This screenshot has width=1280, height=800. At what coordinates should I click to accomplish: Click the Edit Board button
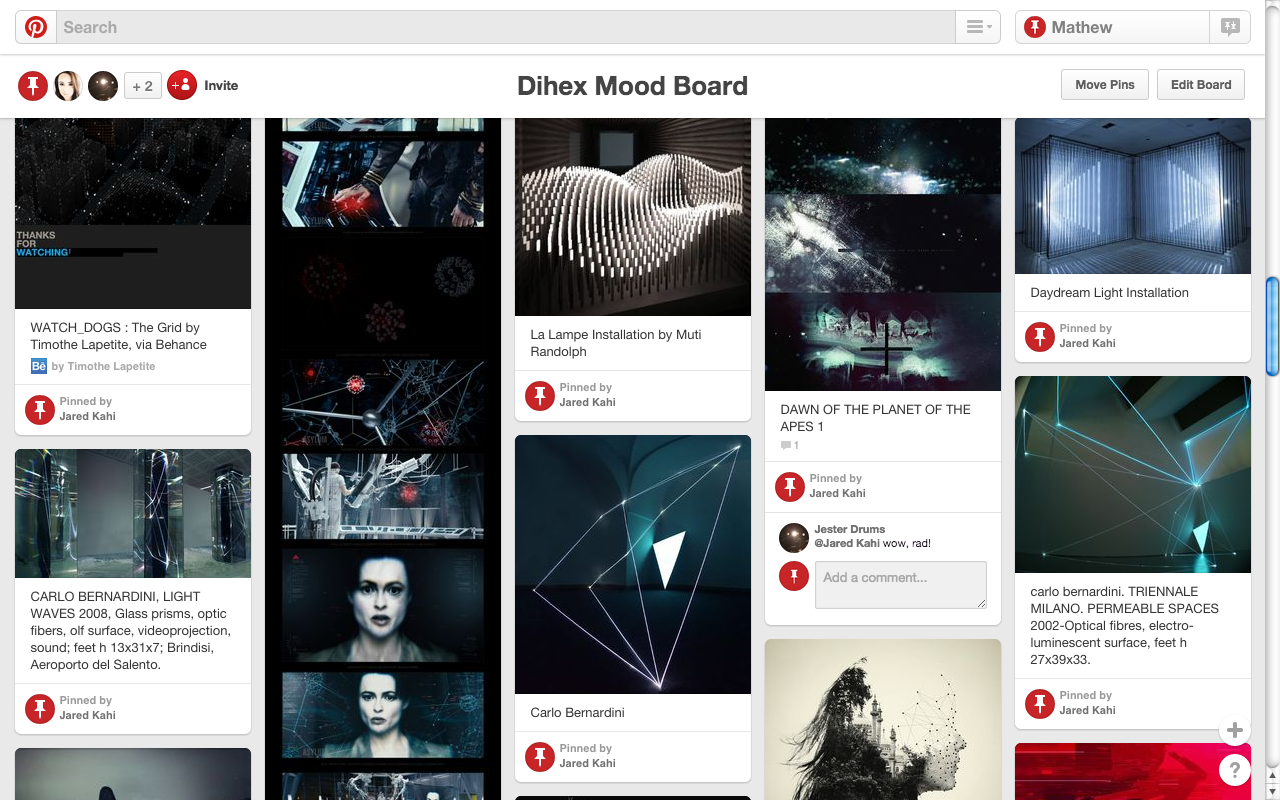(x=1201, y=85)
